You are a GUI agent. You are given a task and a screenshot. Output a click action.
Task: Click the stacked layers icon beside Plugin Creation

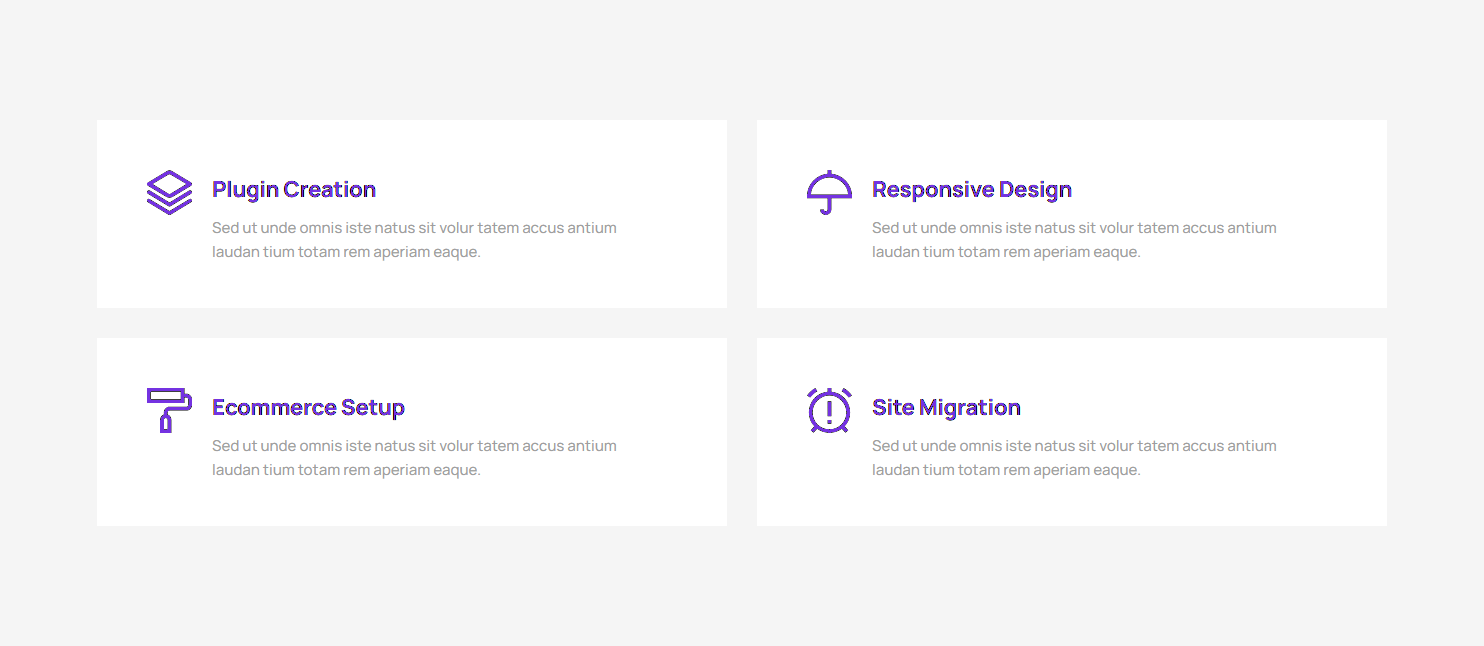169,192
